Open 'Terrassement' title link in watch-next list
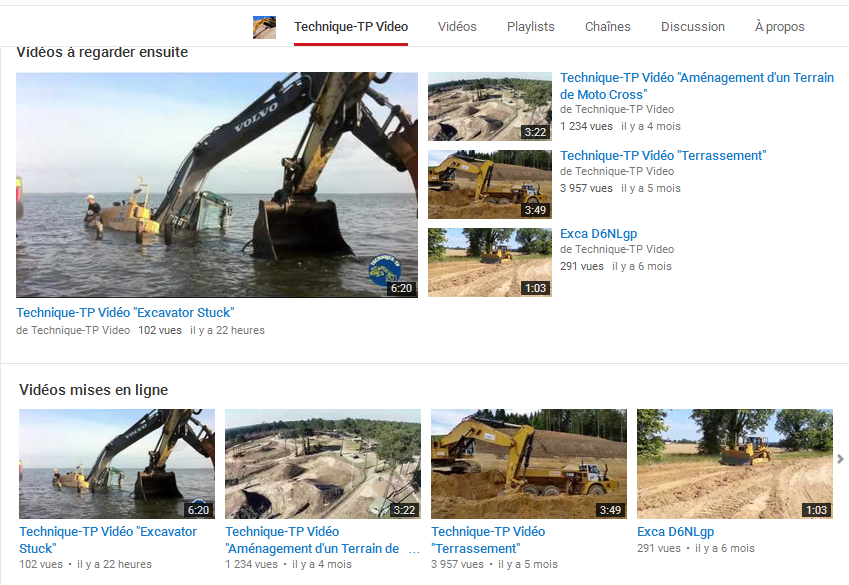The width and height of the screenshot is (849, 585). tap(663, 155)
